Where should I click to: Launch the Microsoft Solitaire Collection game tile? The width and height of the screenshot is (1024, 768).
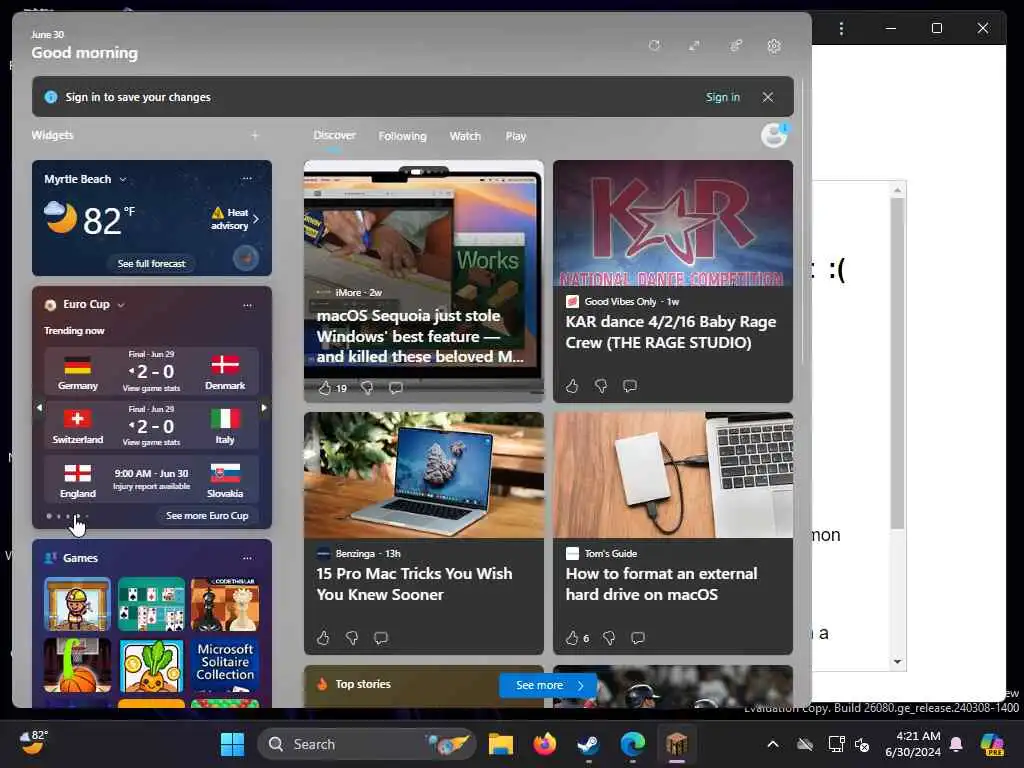tap(225, 665)
